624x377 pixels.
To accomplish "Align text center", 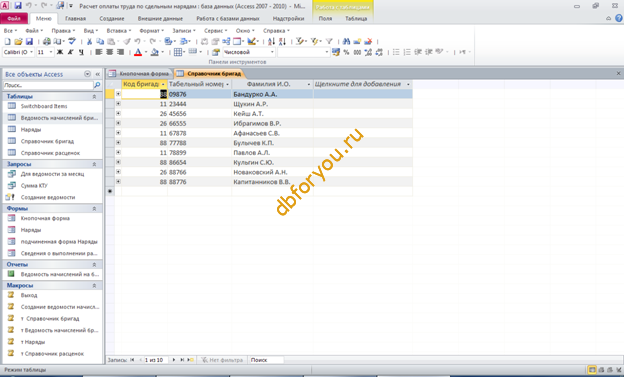I will 109,52.
